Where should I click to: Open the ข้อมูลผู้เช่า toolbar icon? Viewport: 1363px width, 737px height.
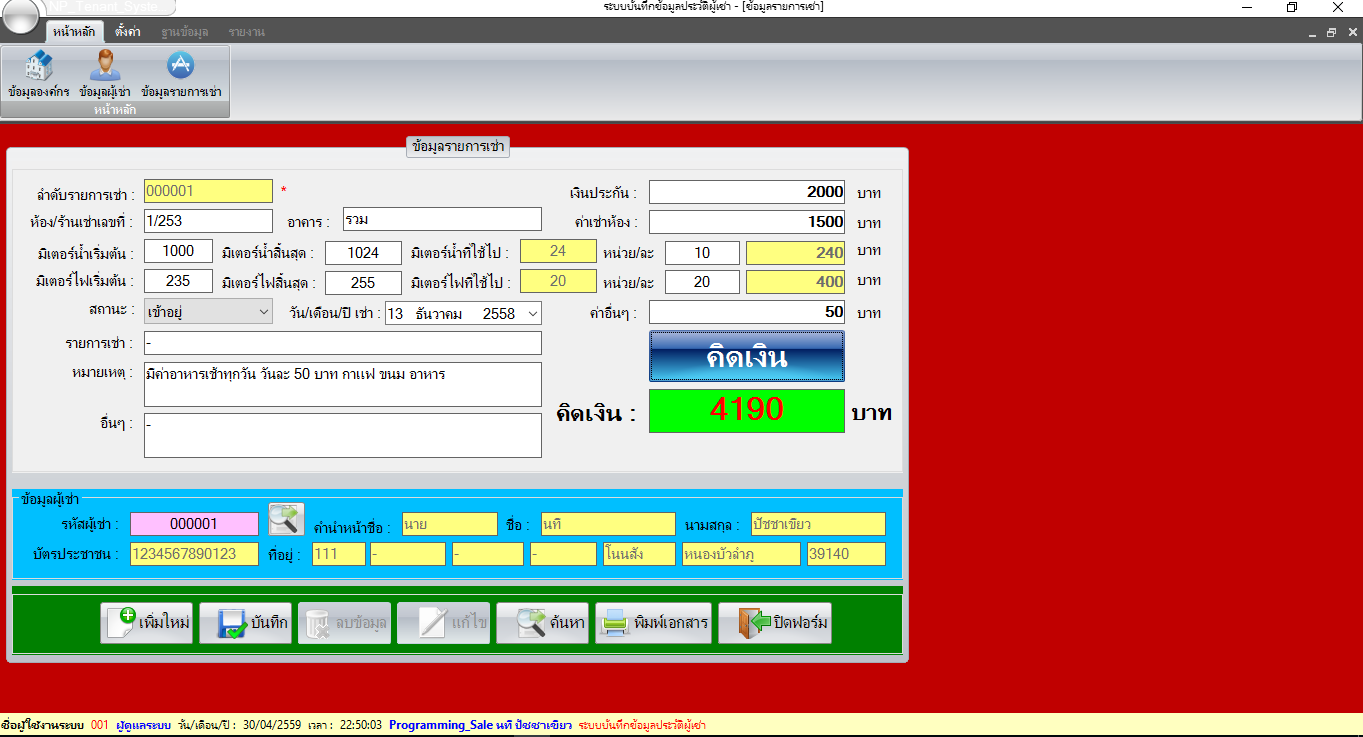click(x=105, y=70)
